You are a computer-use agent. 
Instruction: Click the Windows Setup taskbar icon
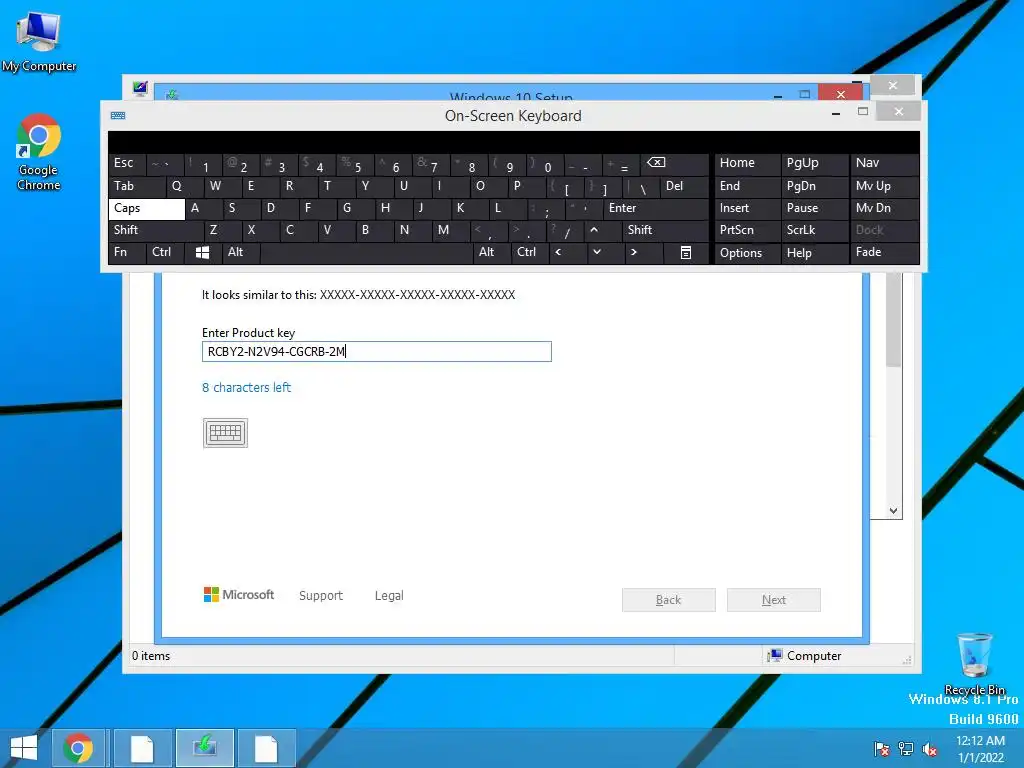pyautogui.click(x=205, y=748)
